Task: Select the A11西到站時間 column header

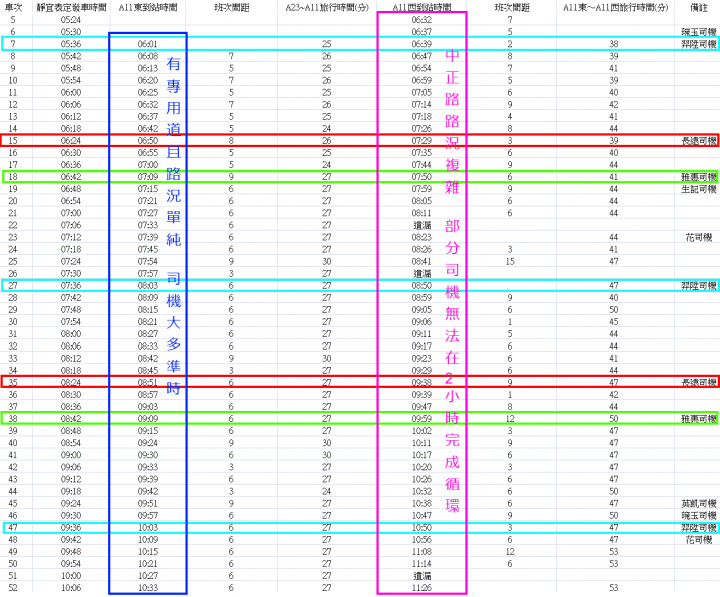Action: 422,8
